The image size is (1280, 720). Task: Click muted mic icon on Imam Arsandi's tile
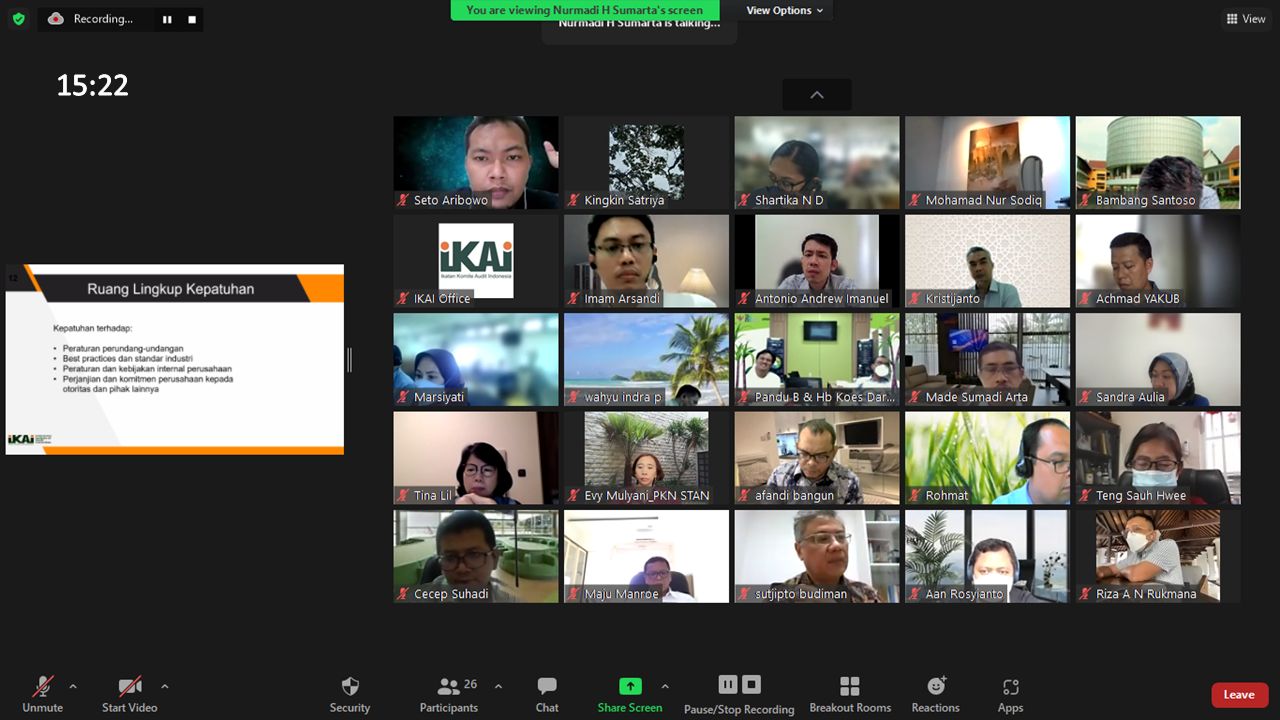[574, 298]
